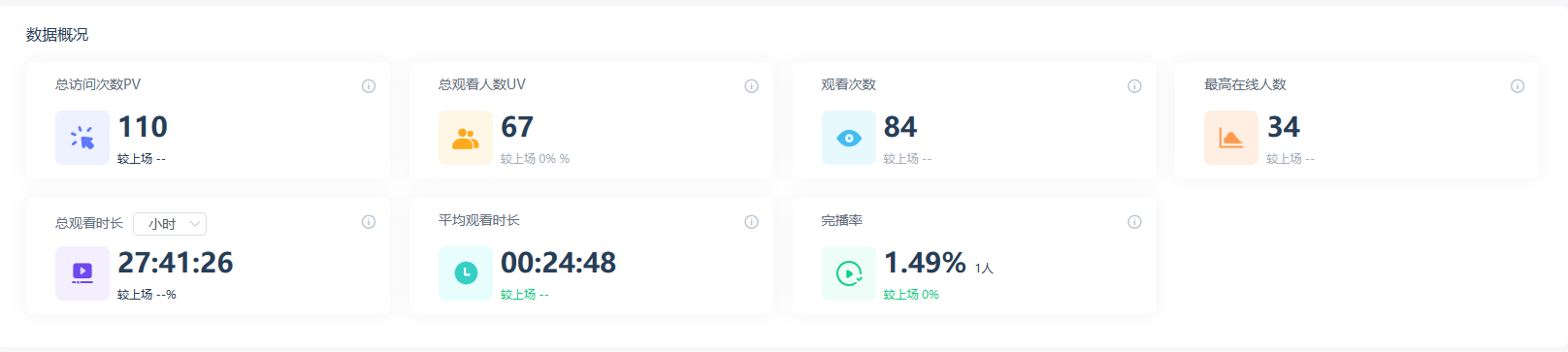Click the orange chart icon for 最高在线人数
The width and height of the screenshot is (1568, 352).
1231,138
